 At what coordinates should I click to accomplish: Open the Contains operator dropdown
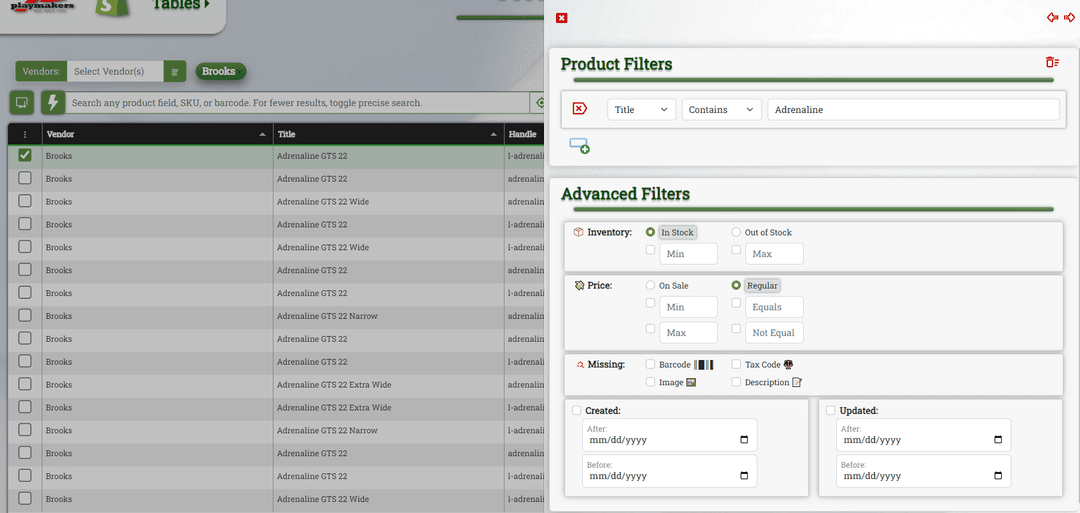click(722, 109)
